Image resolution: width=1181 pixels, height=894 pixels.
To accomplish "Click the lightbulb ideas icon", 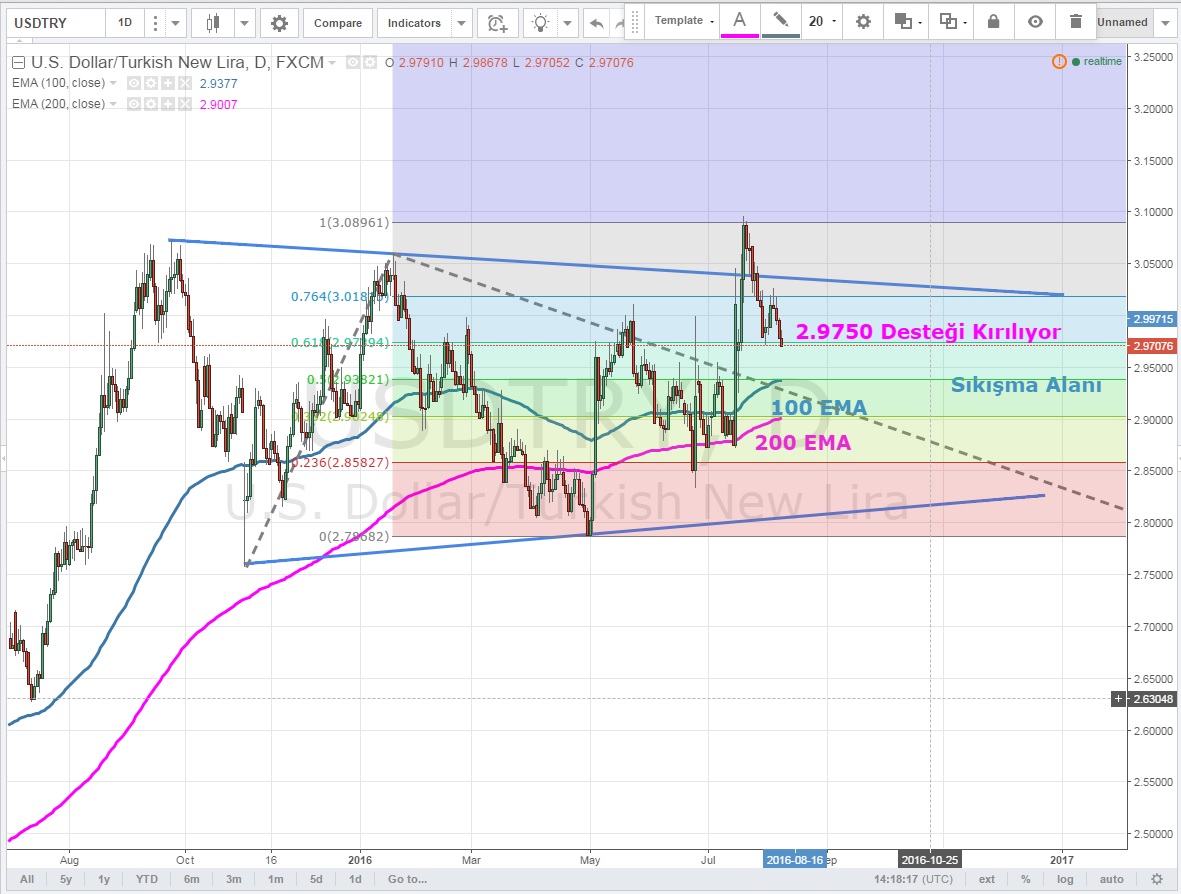I will point(540,23).
